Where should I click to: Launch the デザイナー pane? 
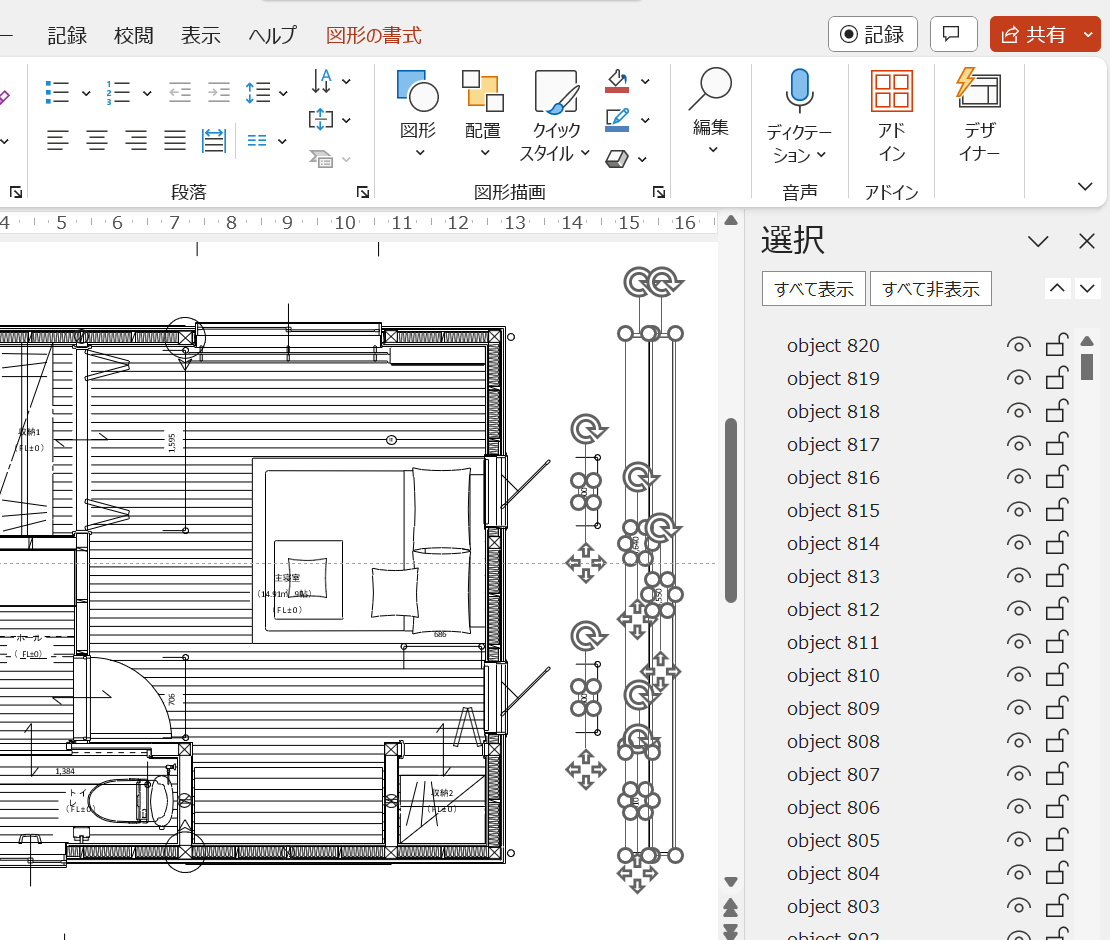[978, 110]
